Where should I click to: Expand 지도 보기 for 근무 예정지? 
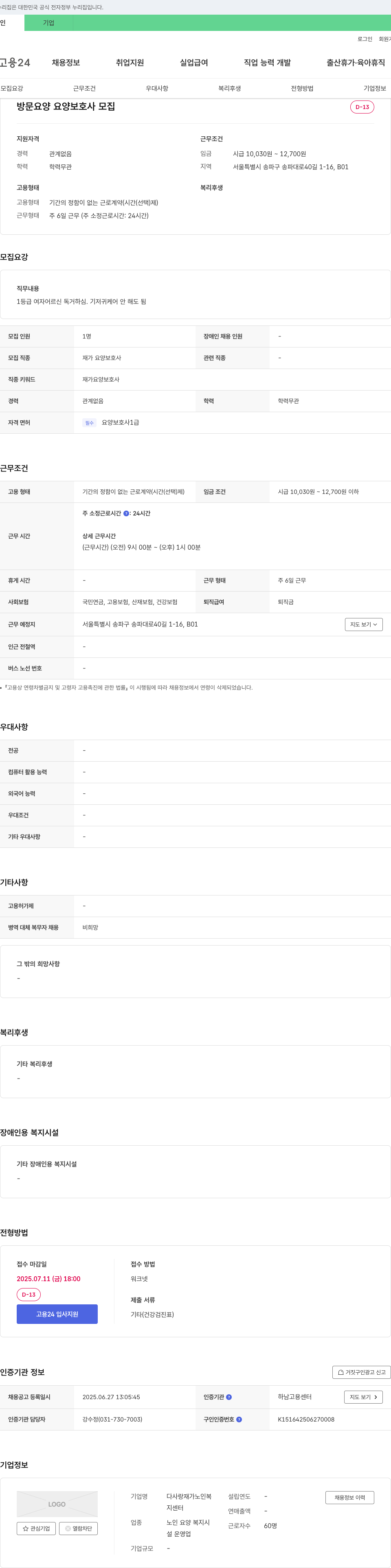[x=364, y=625]
